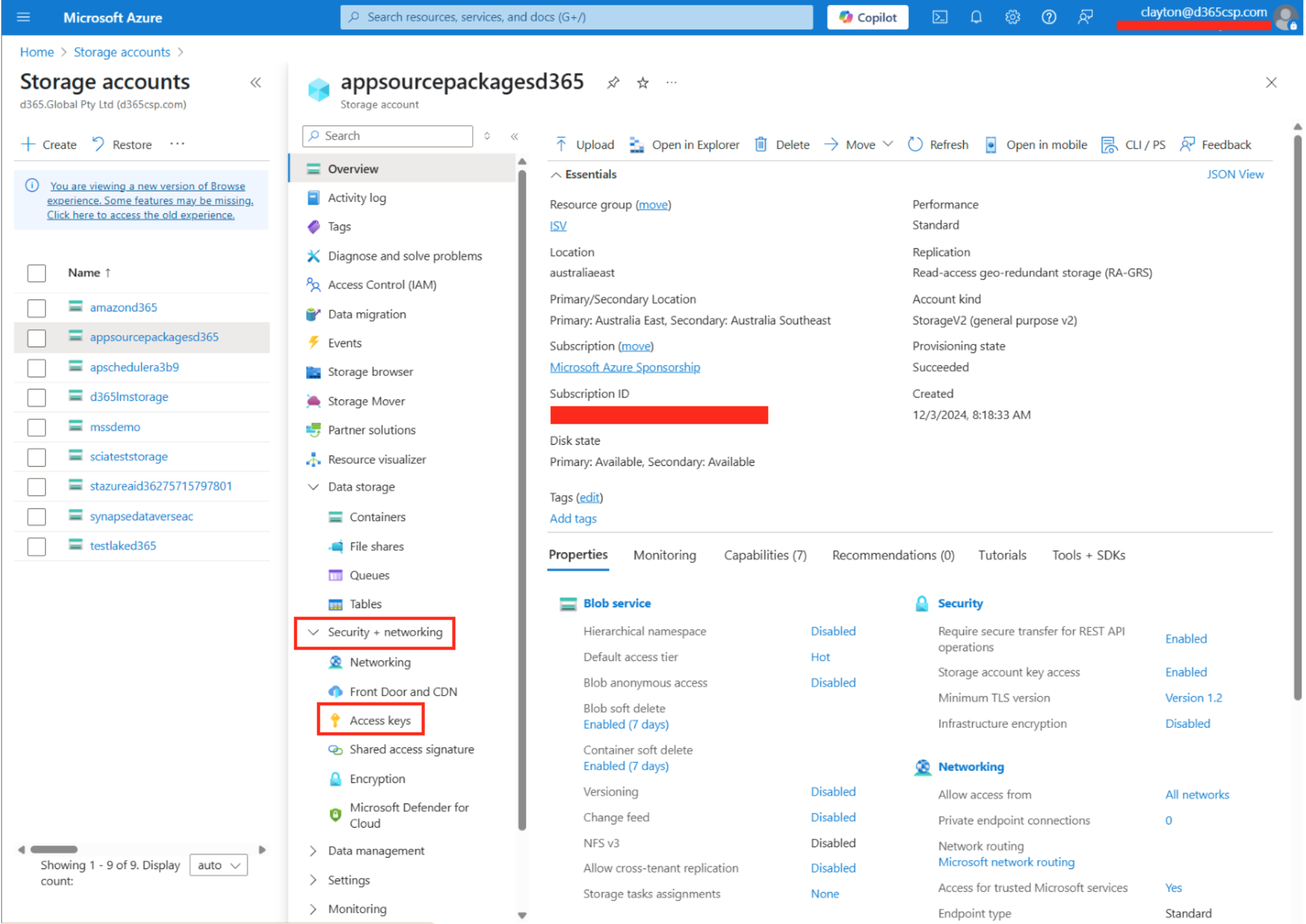The width and height of the screenshot is (1306, 924).
Task: Pin appsourcepackagesd365 to dashboard
Action: 613,82
